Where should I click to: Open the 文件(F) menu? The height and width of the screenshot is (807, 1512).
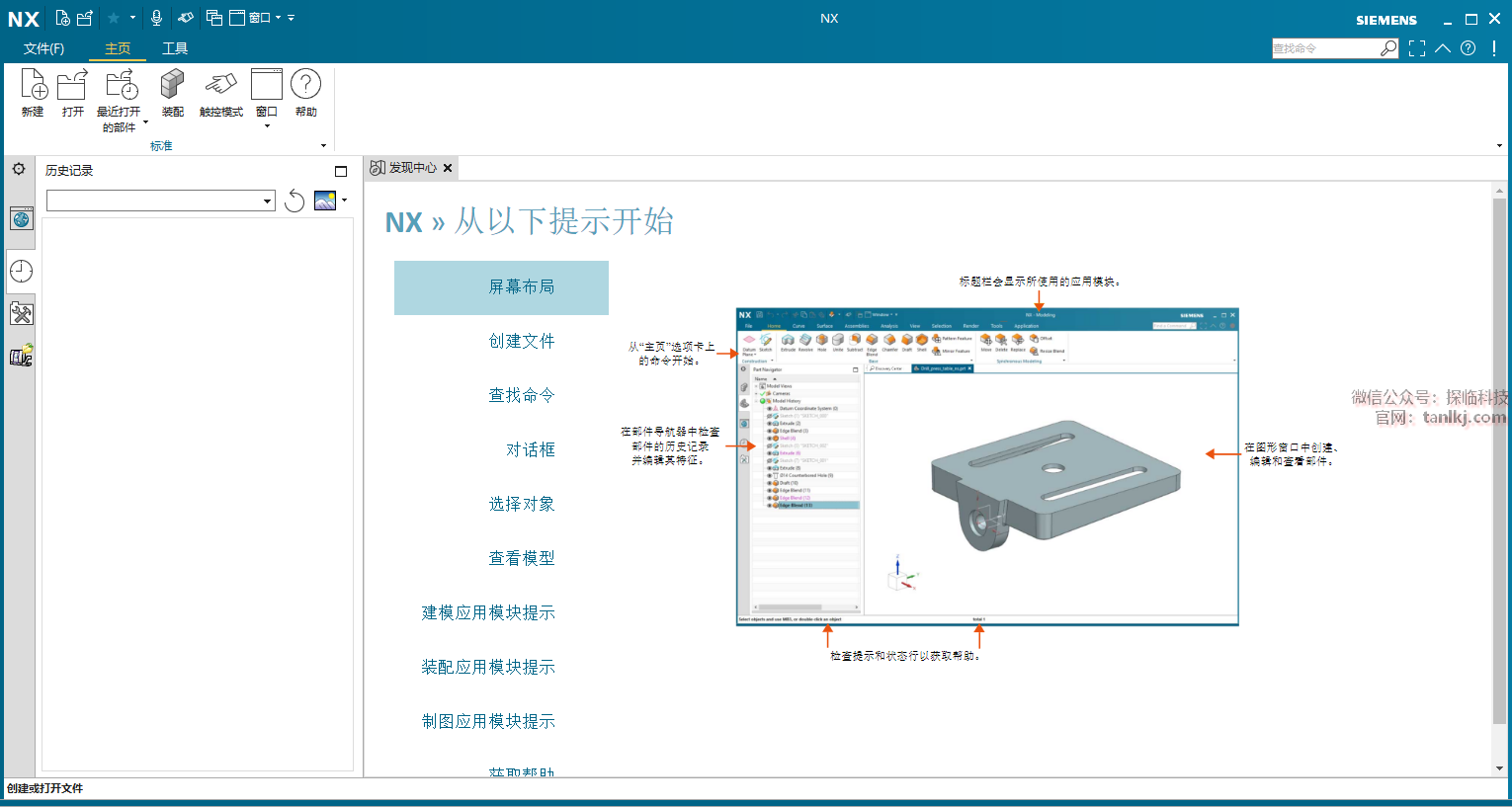click(43, 48)
